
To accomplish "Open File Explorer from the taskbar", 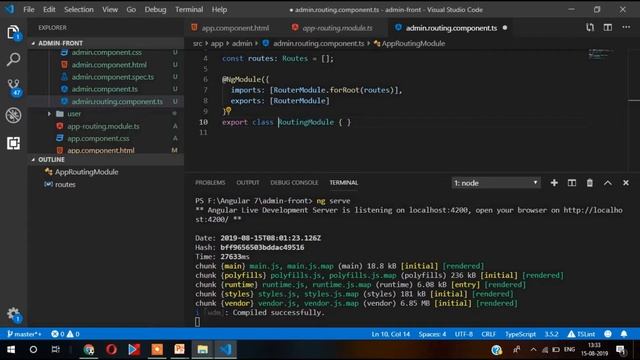I will [202, 350].
